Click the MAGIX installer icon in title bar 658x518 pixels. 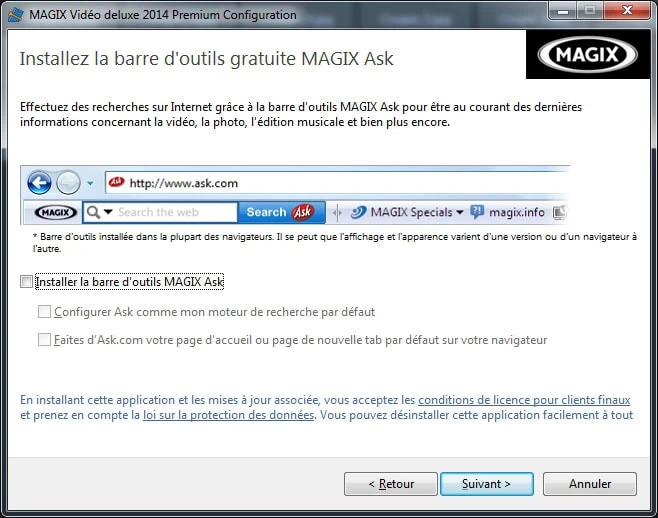click(x=16, y=15)
